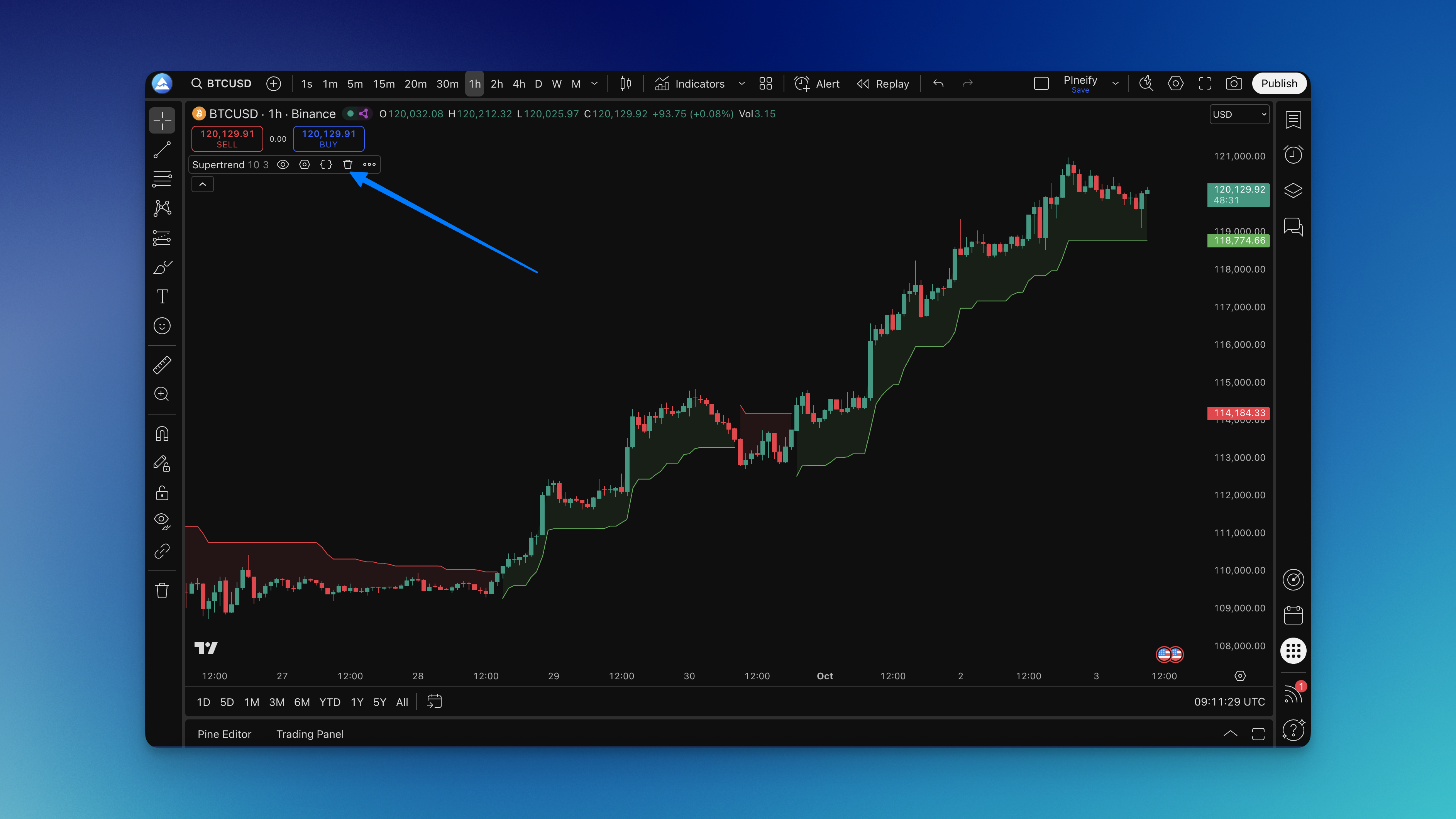The height and width of the screenshot is (819, 1456).
Task: Activate the magnet snap mode
Action: tap(162, 434)
